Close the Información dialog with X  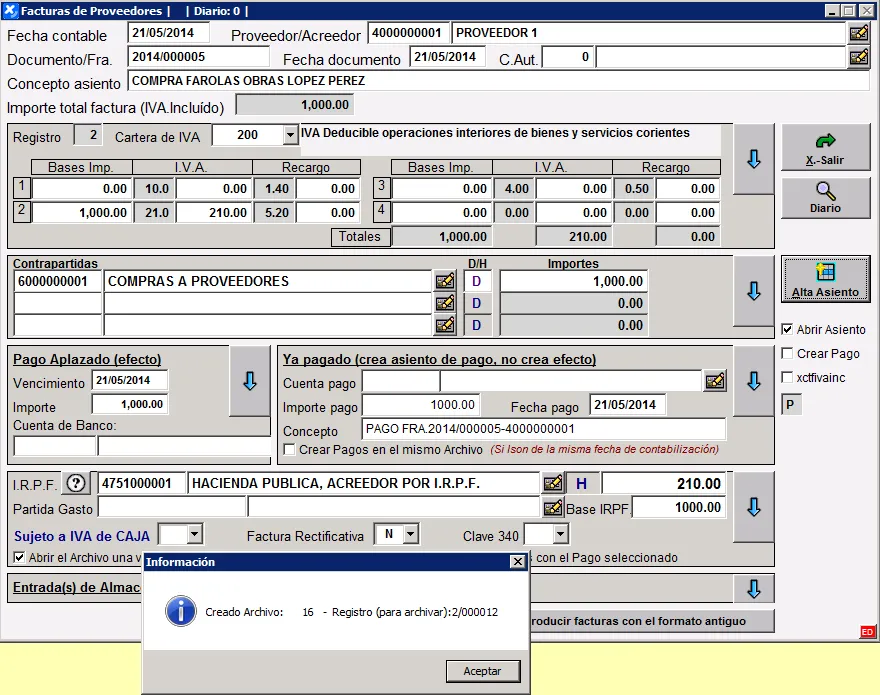(517, 562)
